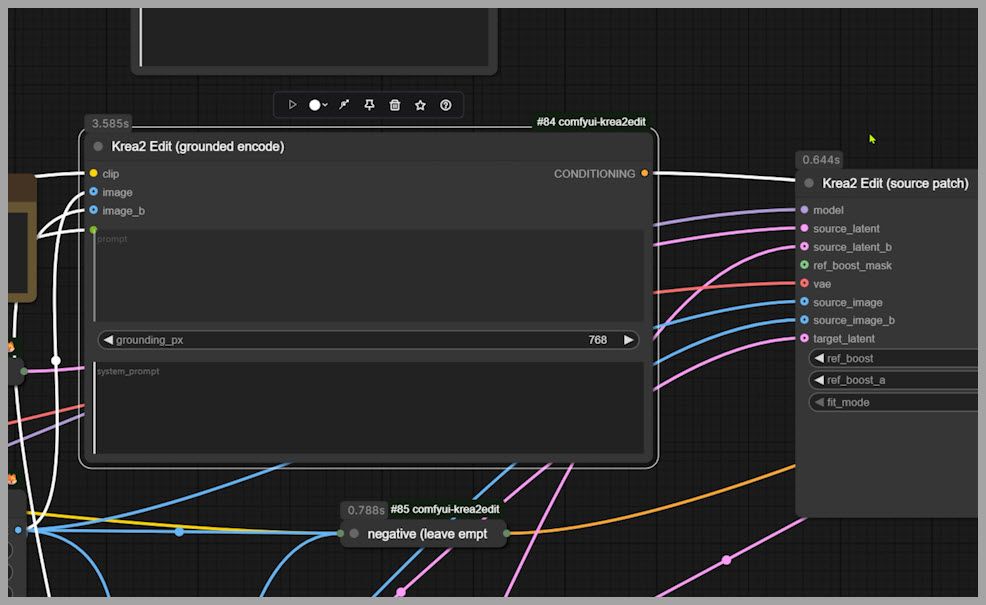Select the Krea2 Edit (grounded encode) title

[x=197, y=147]
